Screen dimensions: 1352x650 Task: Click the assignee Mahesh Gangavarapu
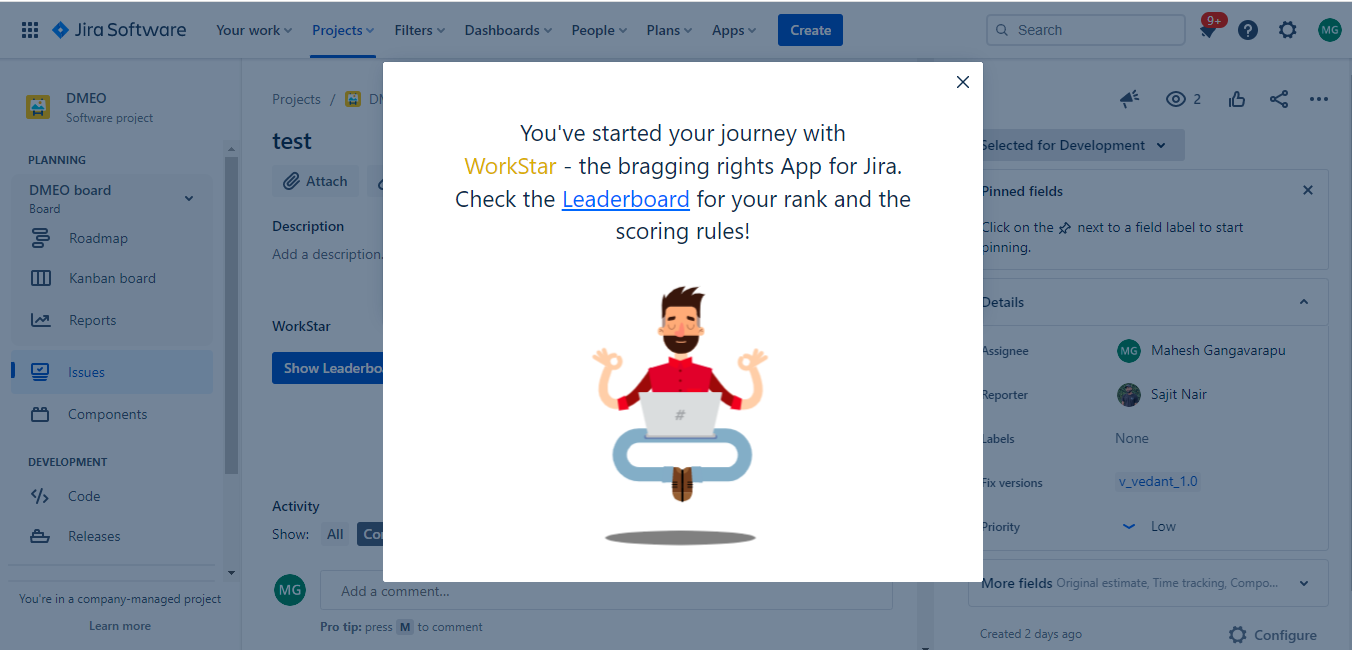tap(1218, 350)
